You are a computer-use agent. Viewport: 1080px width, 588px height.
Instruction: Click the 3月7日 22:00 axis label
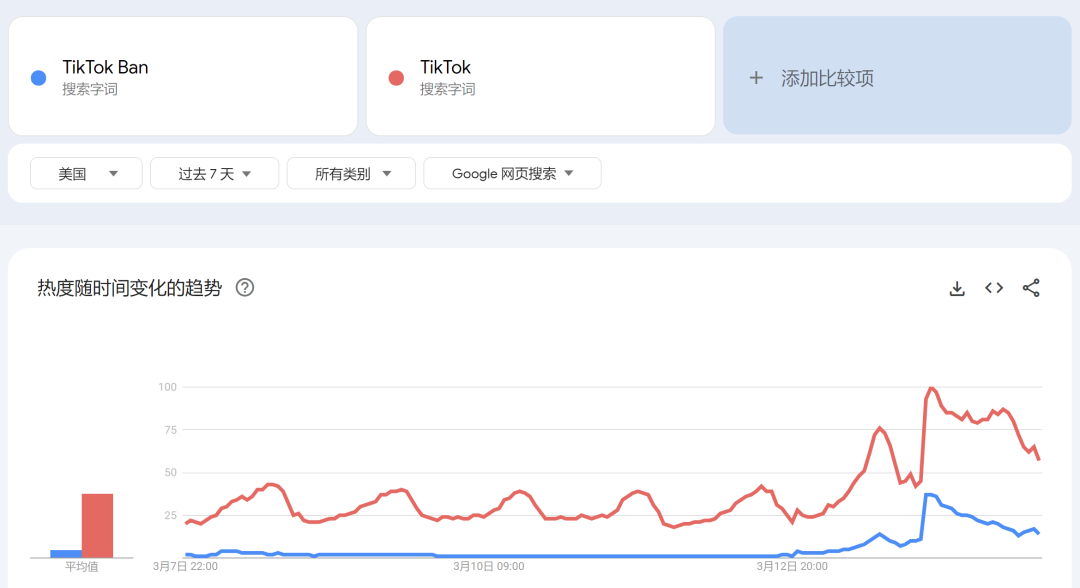185,567
